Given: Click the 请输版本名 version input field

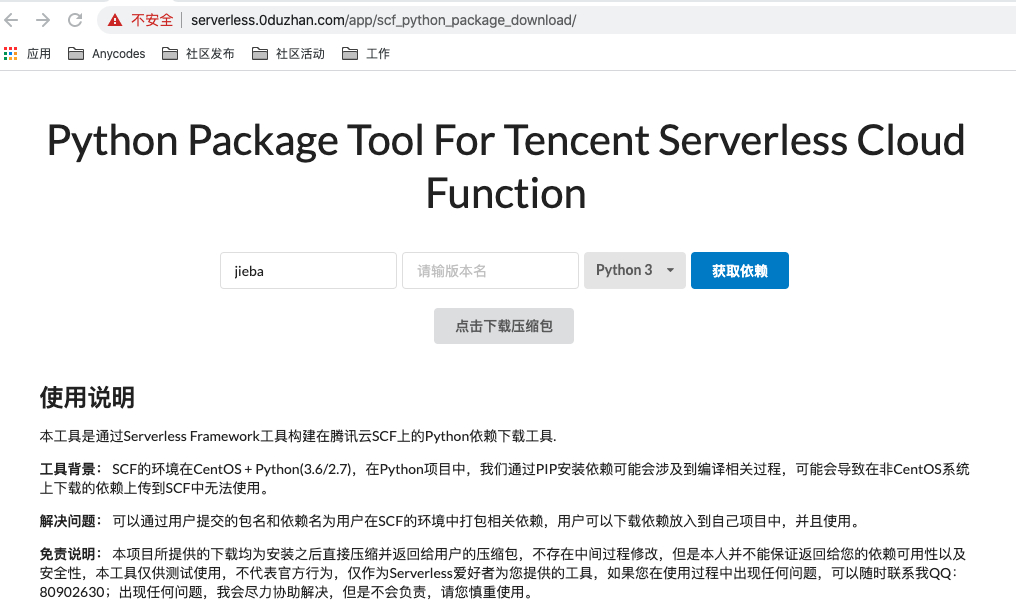Looking at the screenshot, I should click(491, 271).
